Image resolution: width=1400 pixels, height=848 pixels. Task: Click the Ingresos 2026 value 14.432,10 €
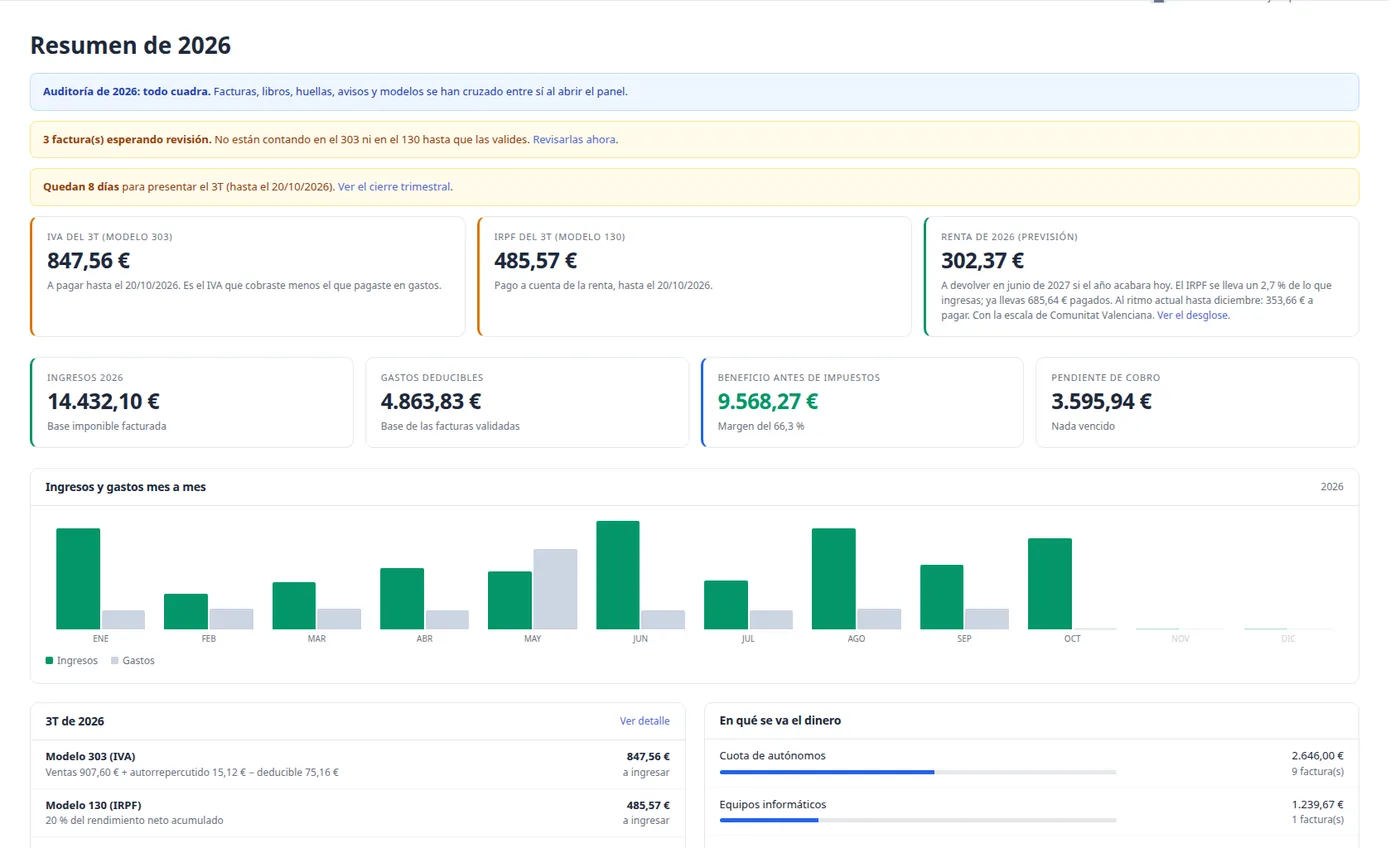[x=103, y=402]
